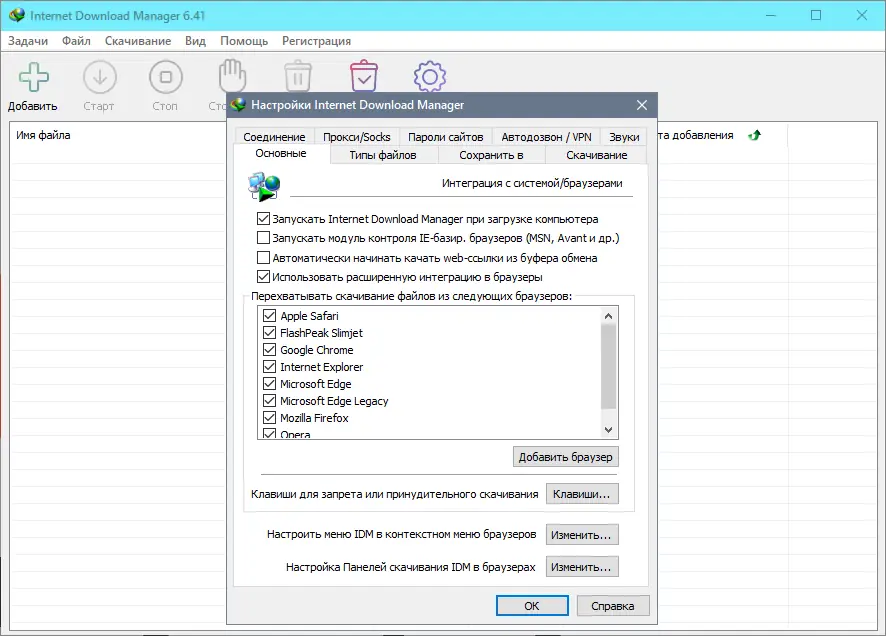Image resolution: width=886 pixels, height=636 pixels.
Task: Open the Скачивание menu in menu bar
Action: click(x=138, y=41)
